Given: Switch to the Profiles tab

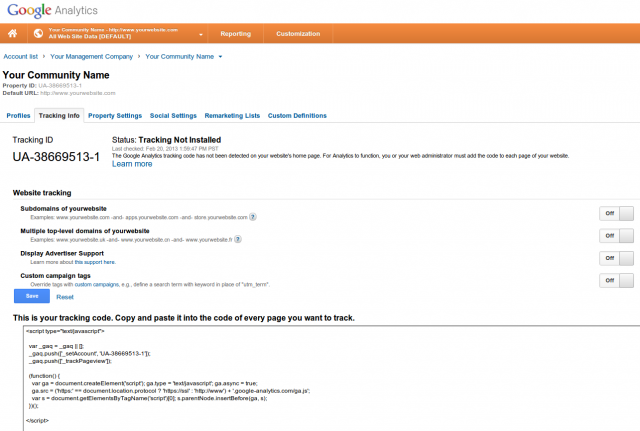Looking at the screenshot, I should click(x=18, y=116).
